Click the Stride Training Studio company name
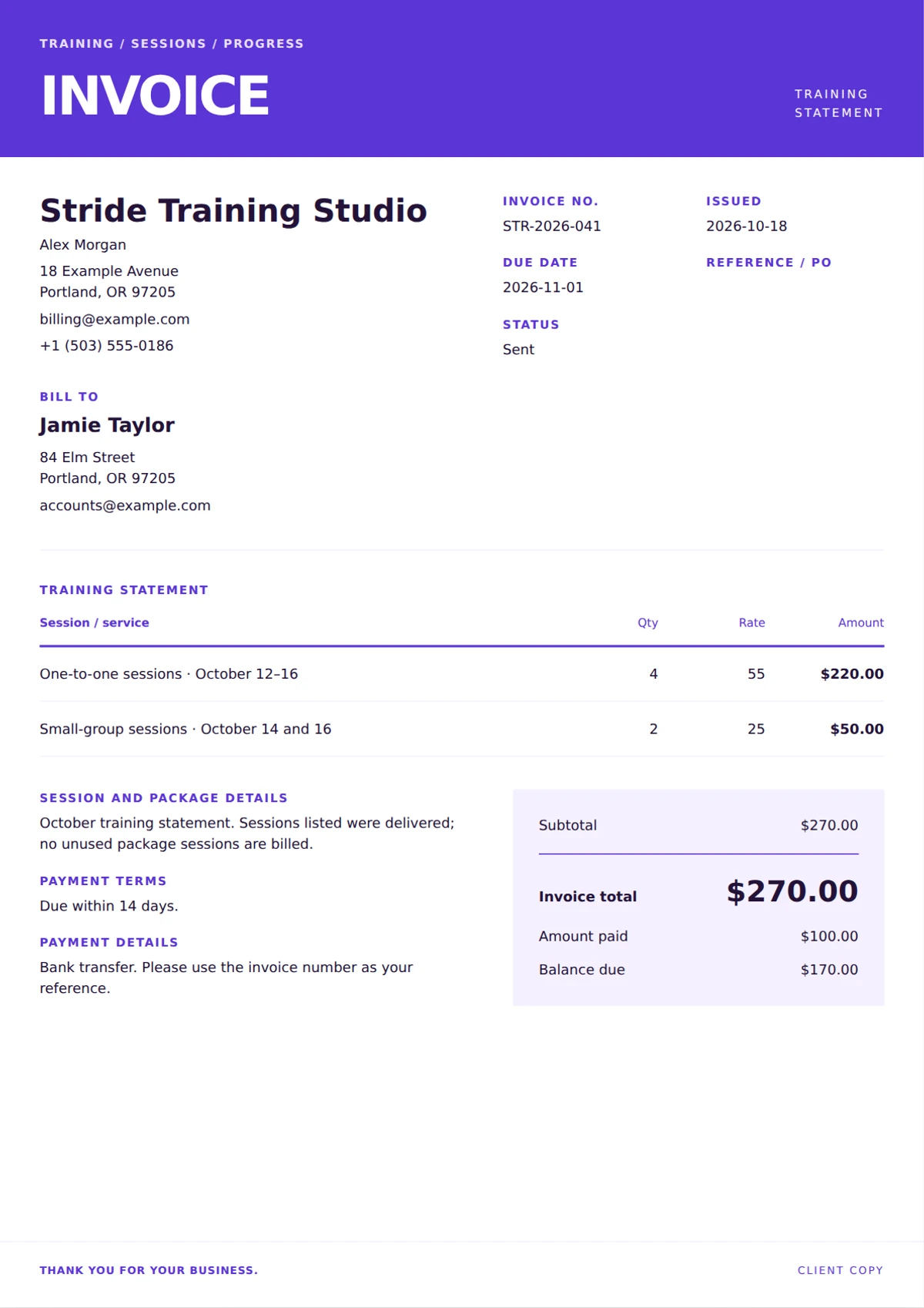This screenshot has height=1308, width=924. [x=233, y=210]
